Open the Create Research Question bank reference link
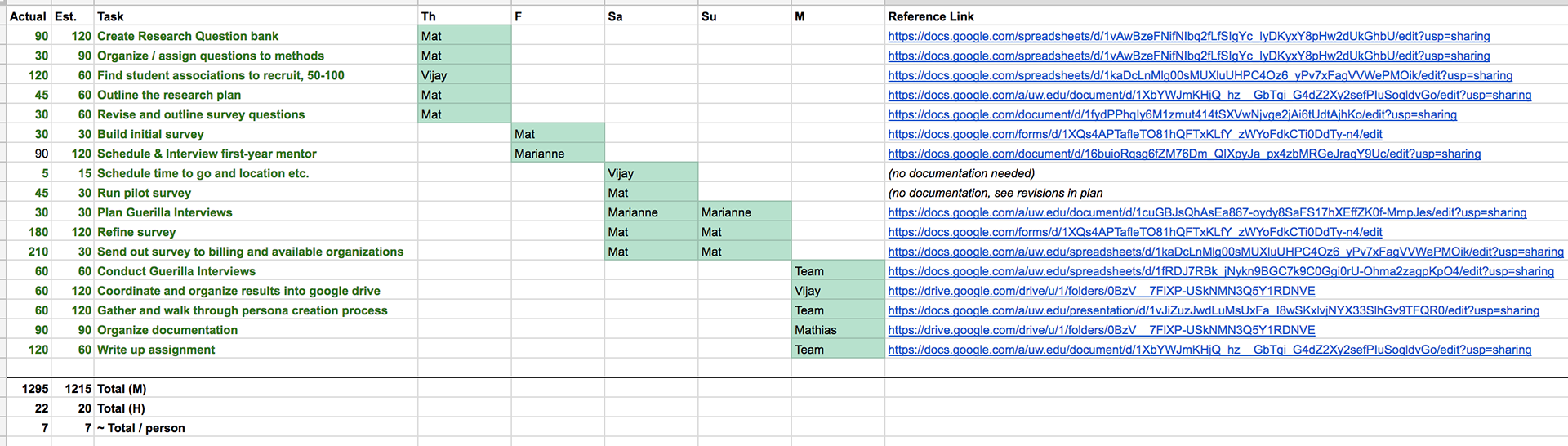 pyautogui.click(x=1188, y=36)
